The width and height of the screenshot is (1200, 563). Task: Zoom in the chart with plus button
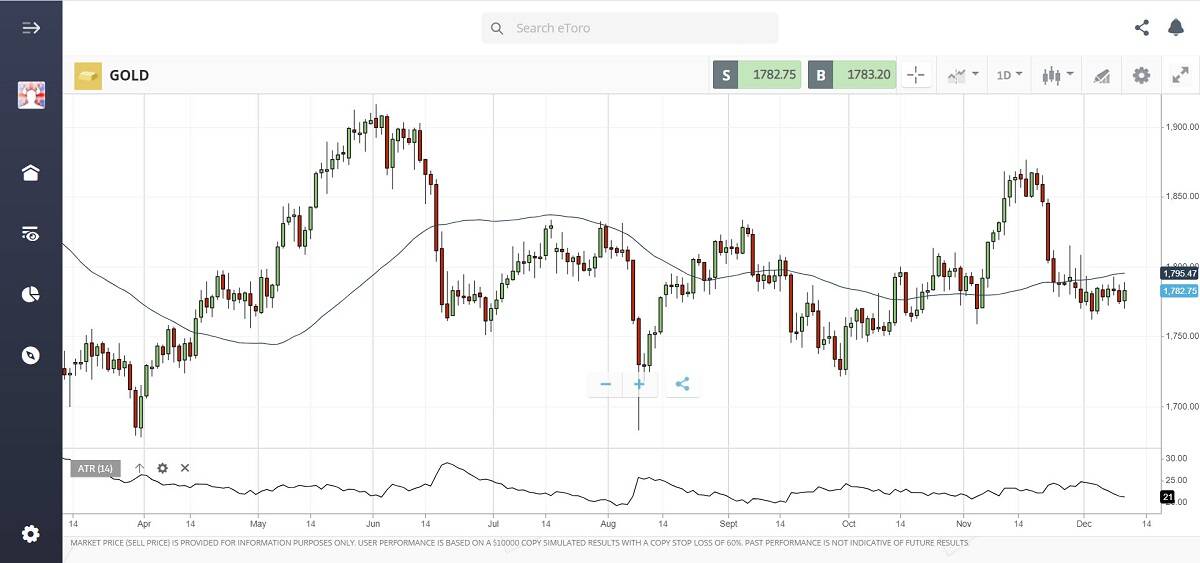point(639,384)
